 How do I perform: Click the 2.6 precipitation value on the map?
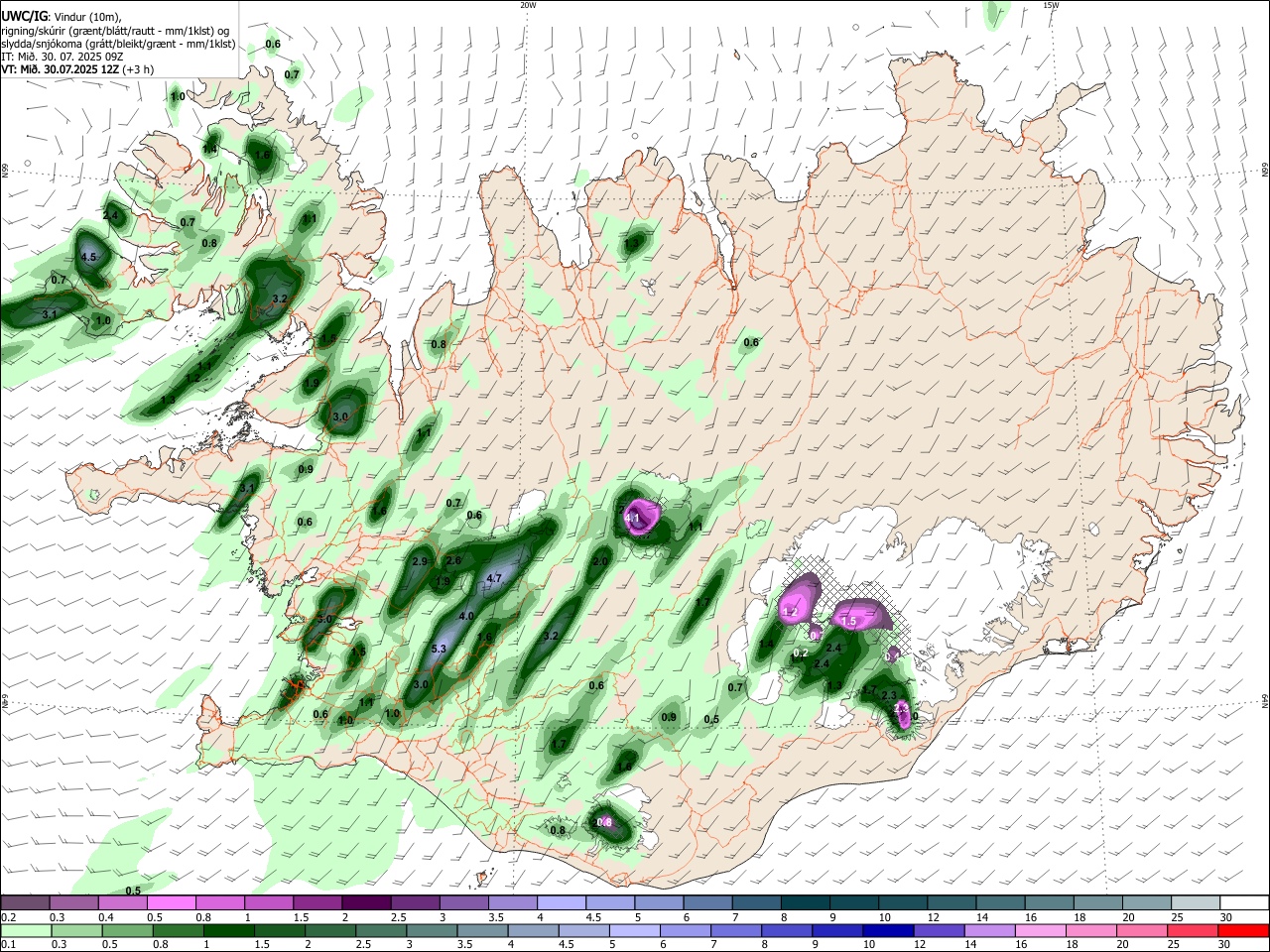point(453,561)
